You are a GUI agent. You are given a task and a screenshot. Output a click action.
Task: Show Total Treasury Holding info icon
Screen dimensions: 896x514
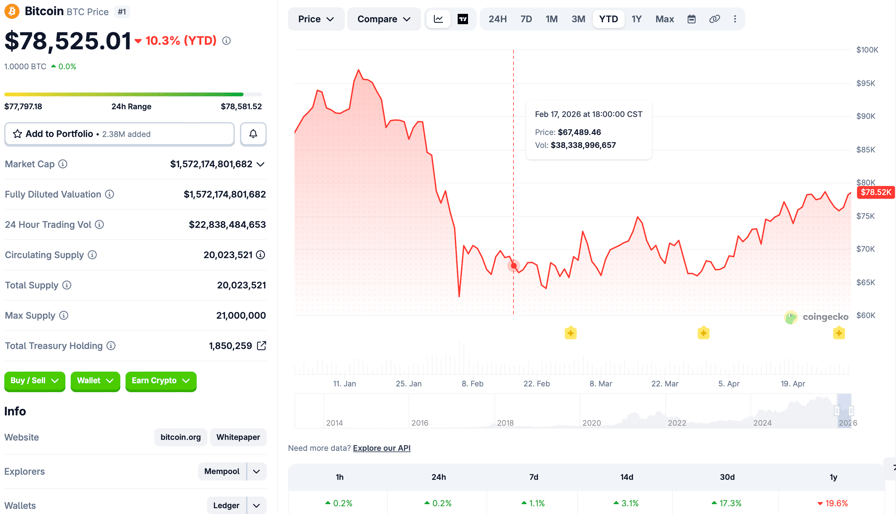pyautogui.click(x=111, y=346)
